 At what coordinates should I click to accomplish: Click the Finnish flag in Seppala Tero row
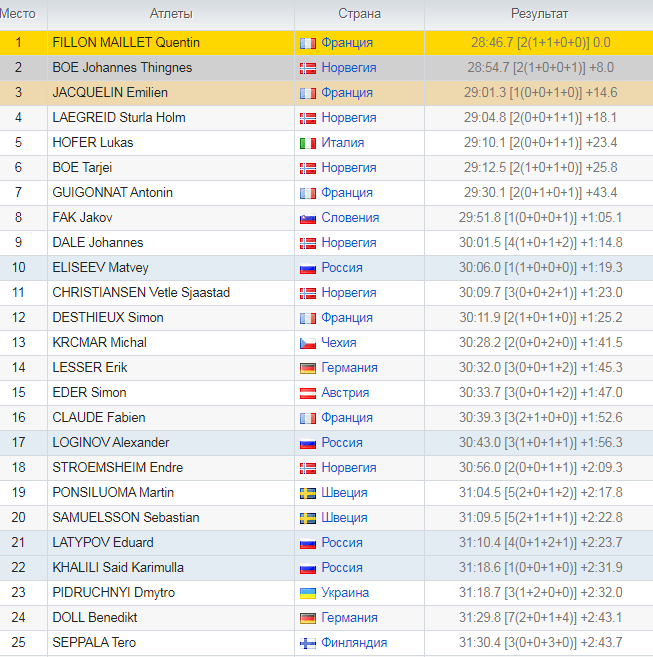pyautogui.click(x=308, y=643)
